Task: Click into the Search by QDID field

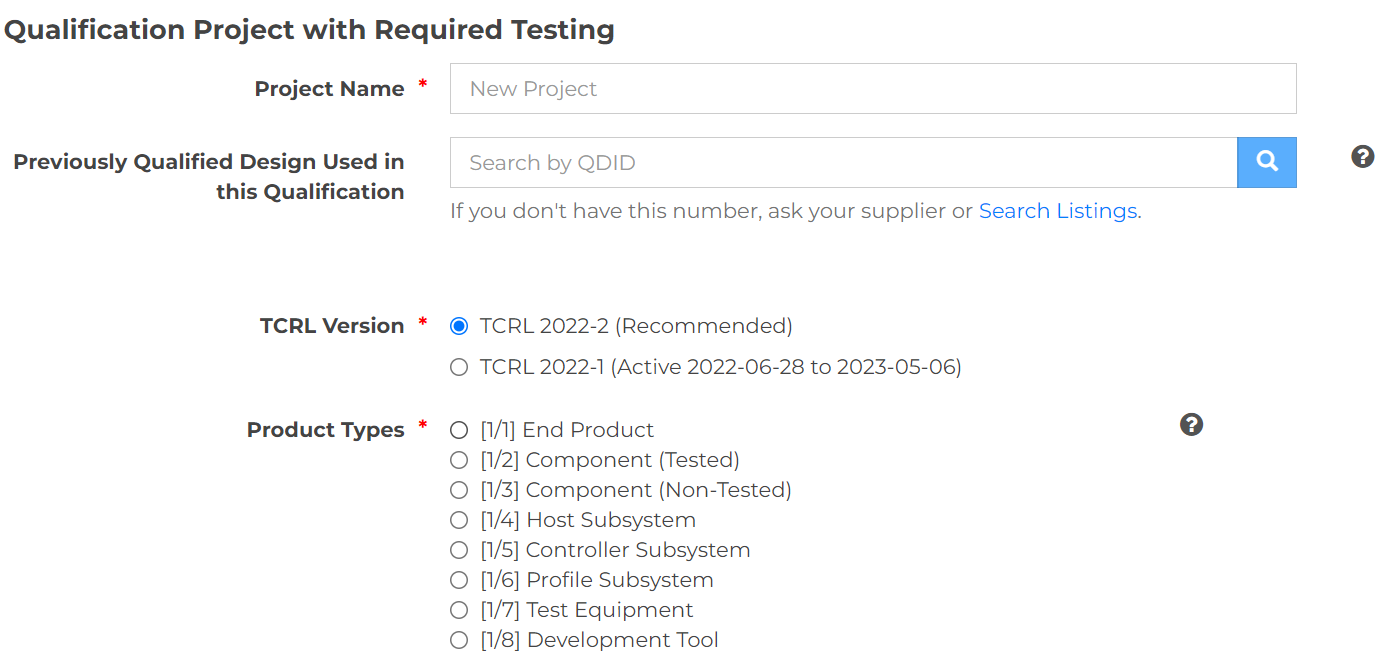Action: [x=842, y=163]
